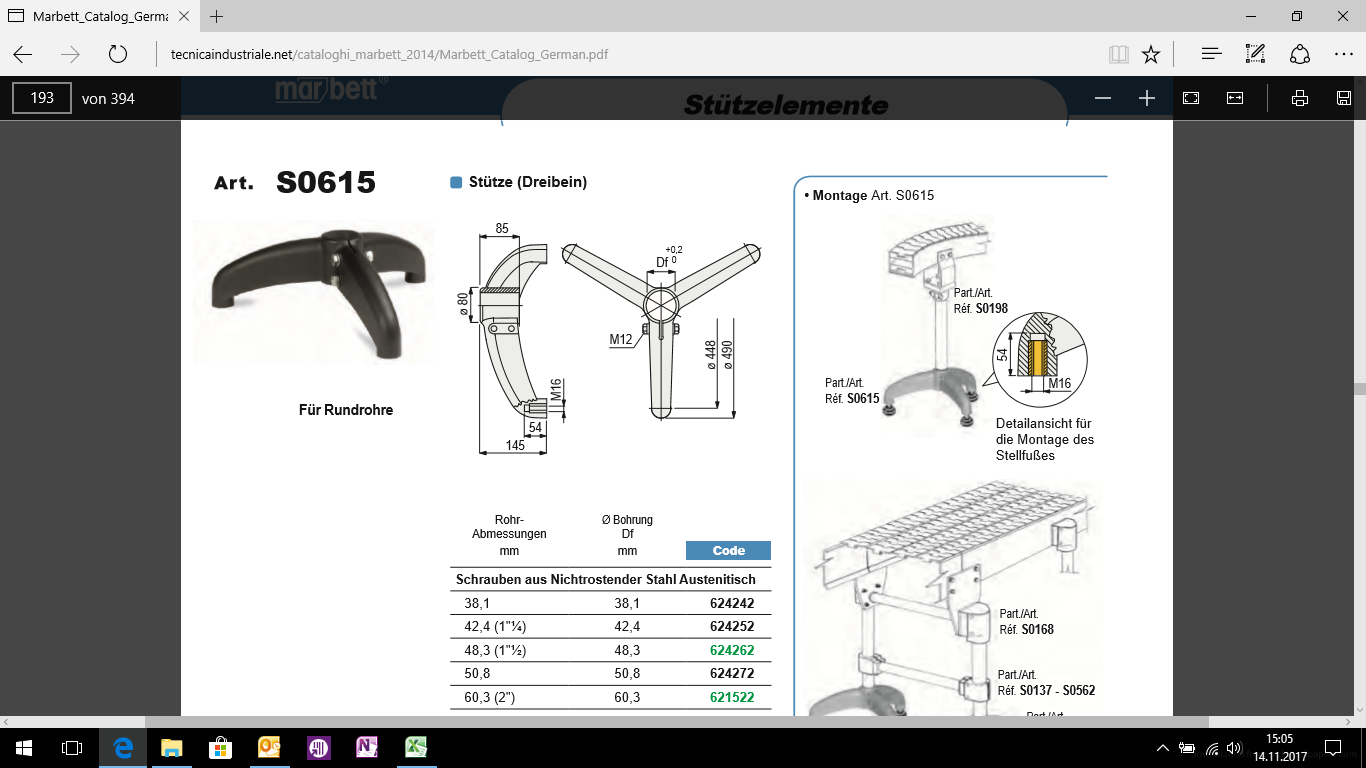Open the Make a Web Note tool

(1255, 54)
